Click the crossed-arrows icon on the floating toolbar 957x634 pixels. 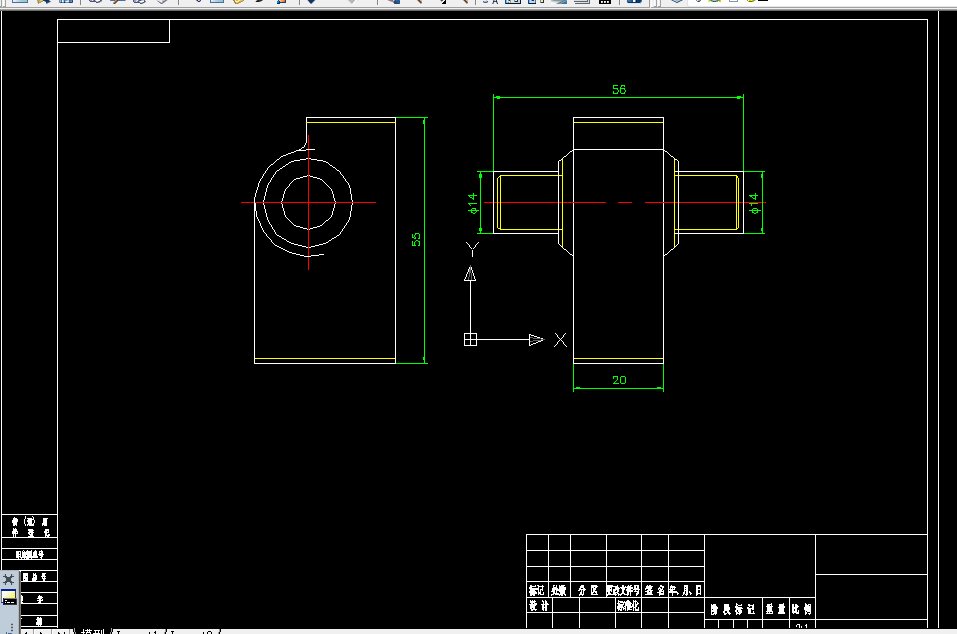[9, 579]
